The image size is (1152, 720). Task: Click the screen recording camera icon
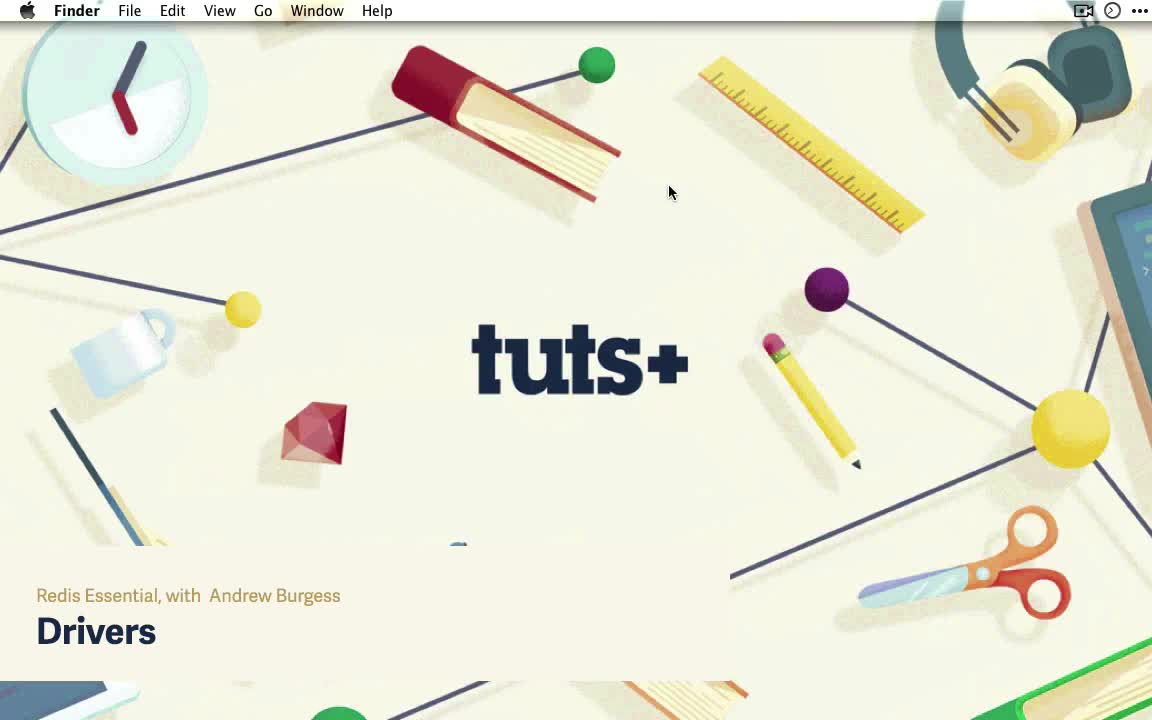click(x=1084, y=10)
